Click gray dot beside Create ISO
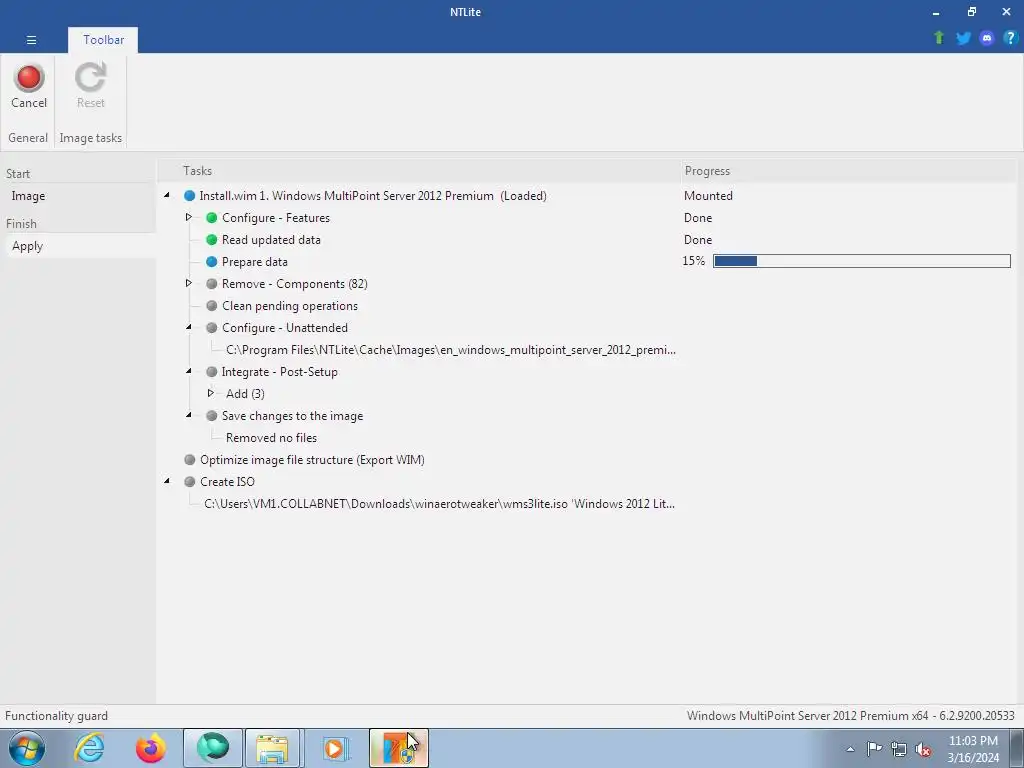Viewport: 1024px width, 768px height. click(189, 481)
